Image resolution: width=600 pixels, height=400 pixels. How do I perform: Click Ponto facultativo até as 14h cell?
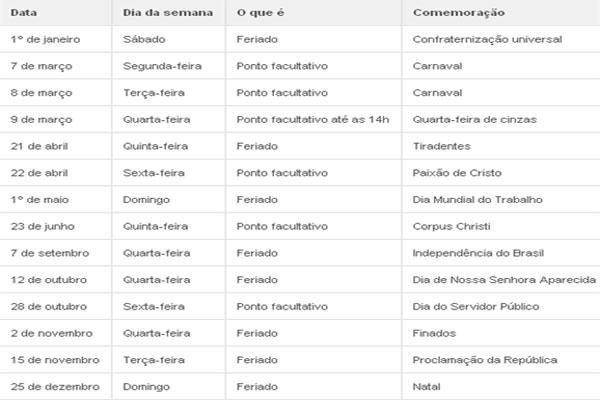pyautogui.click(x=313, y=120)
